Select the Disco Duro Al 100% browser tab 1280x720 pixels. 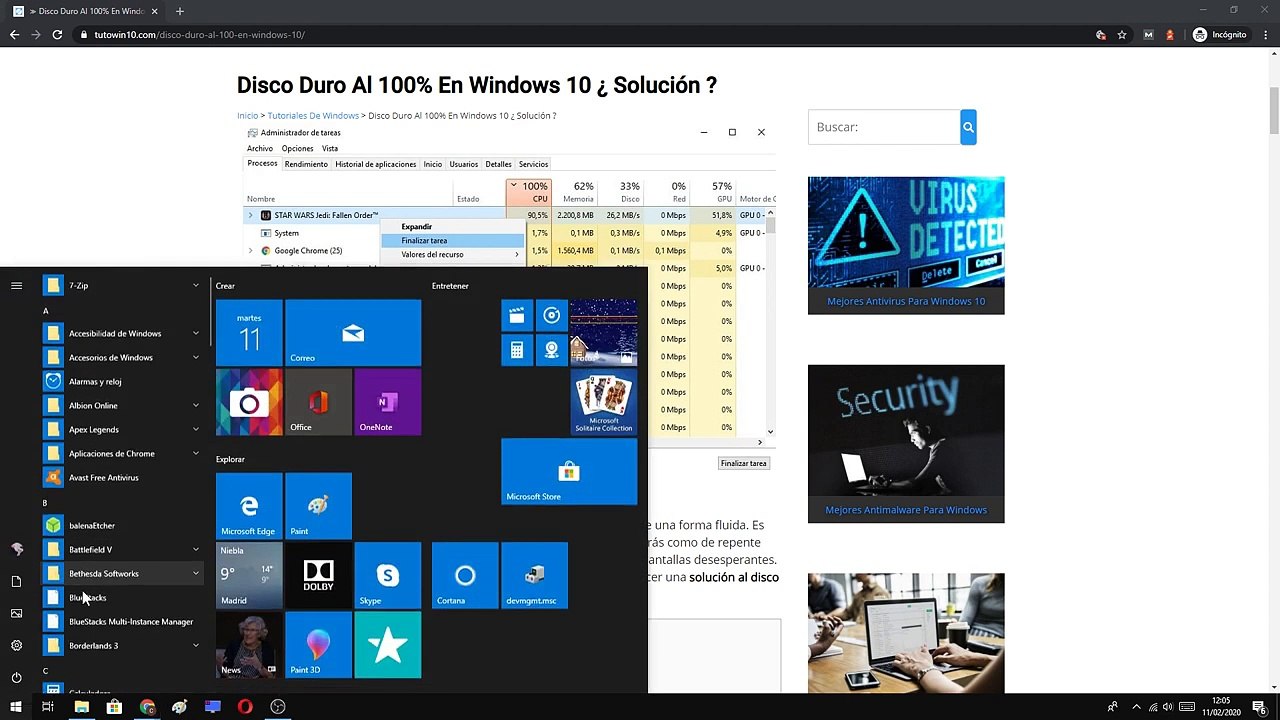pyautogui.click(x=87, y=11)
